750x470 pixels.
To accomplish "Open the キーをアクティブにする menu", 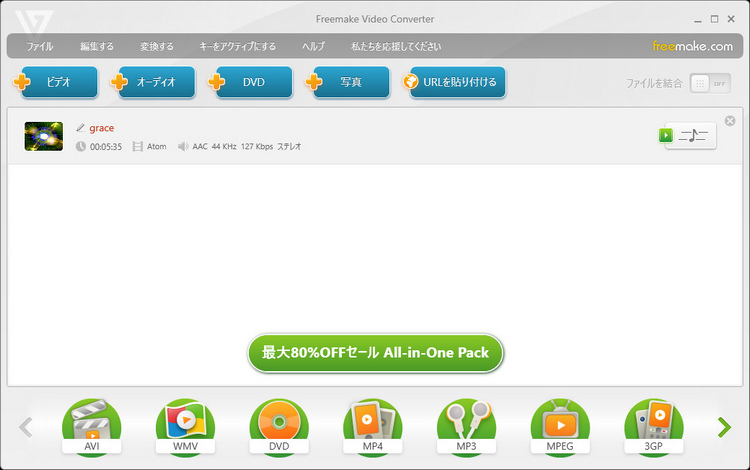I will point(237,46).
